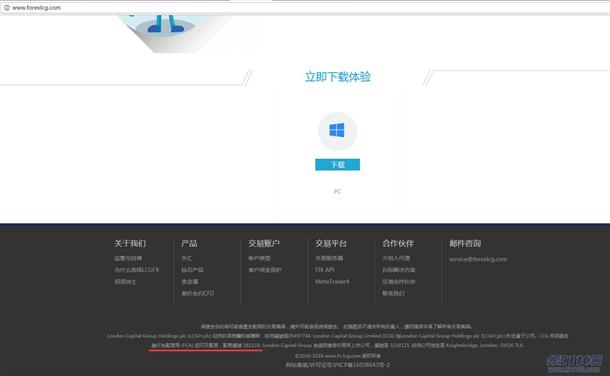Open the 介绍人代理 partner link

click(x=396, y=258)
